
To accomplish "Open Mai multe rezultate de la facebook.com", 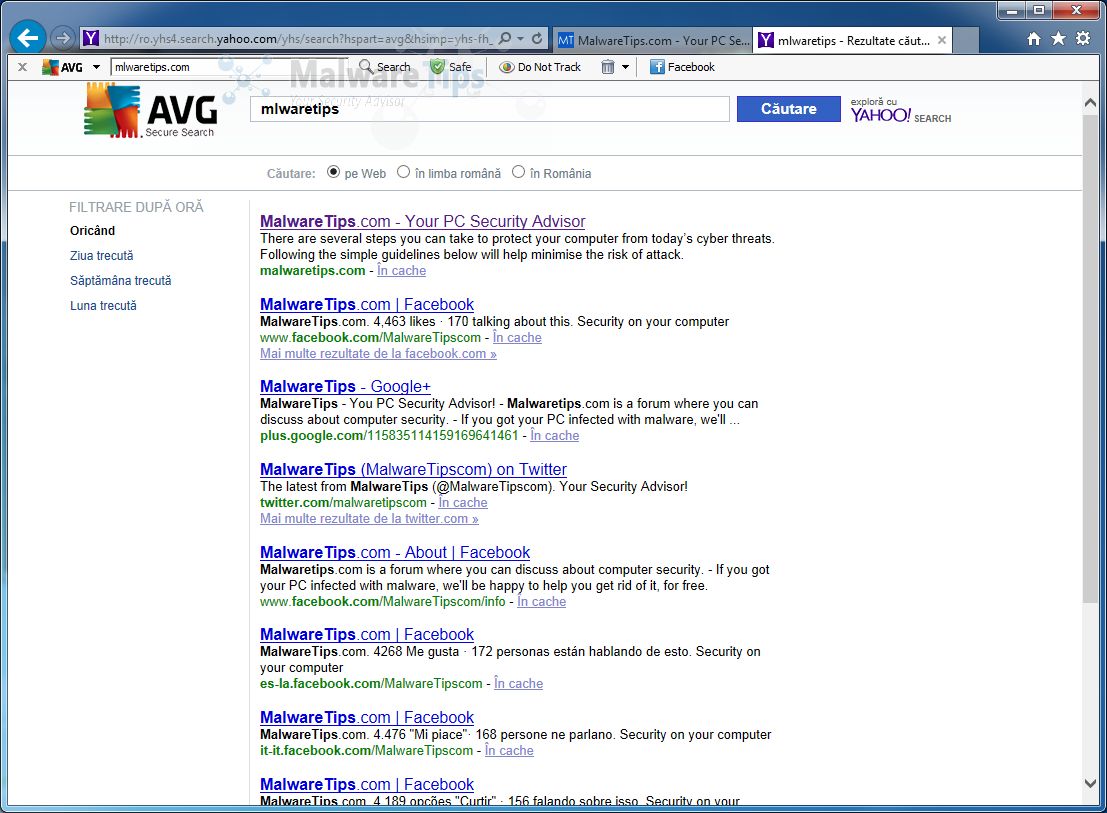I will (378, 354).
